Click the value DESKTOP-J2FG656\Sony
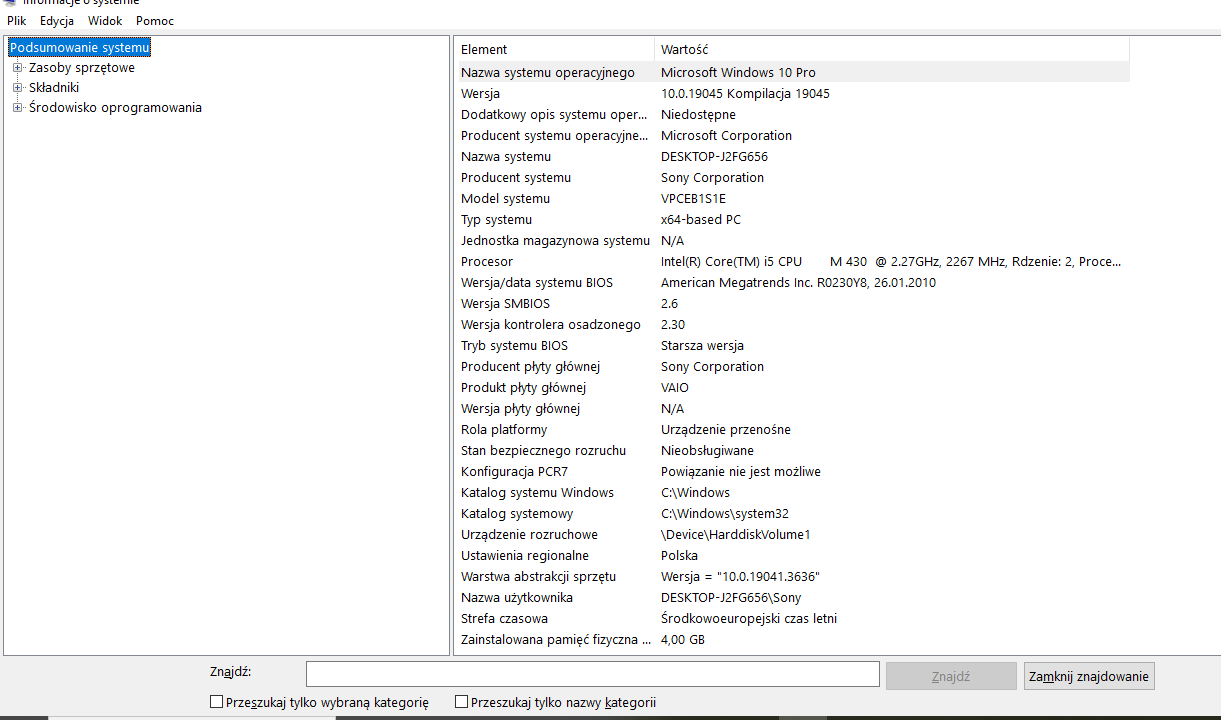1221x720 pixels. coord(731,597)
